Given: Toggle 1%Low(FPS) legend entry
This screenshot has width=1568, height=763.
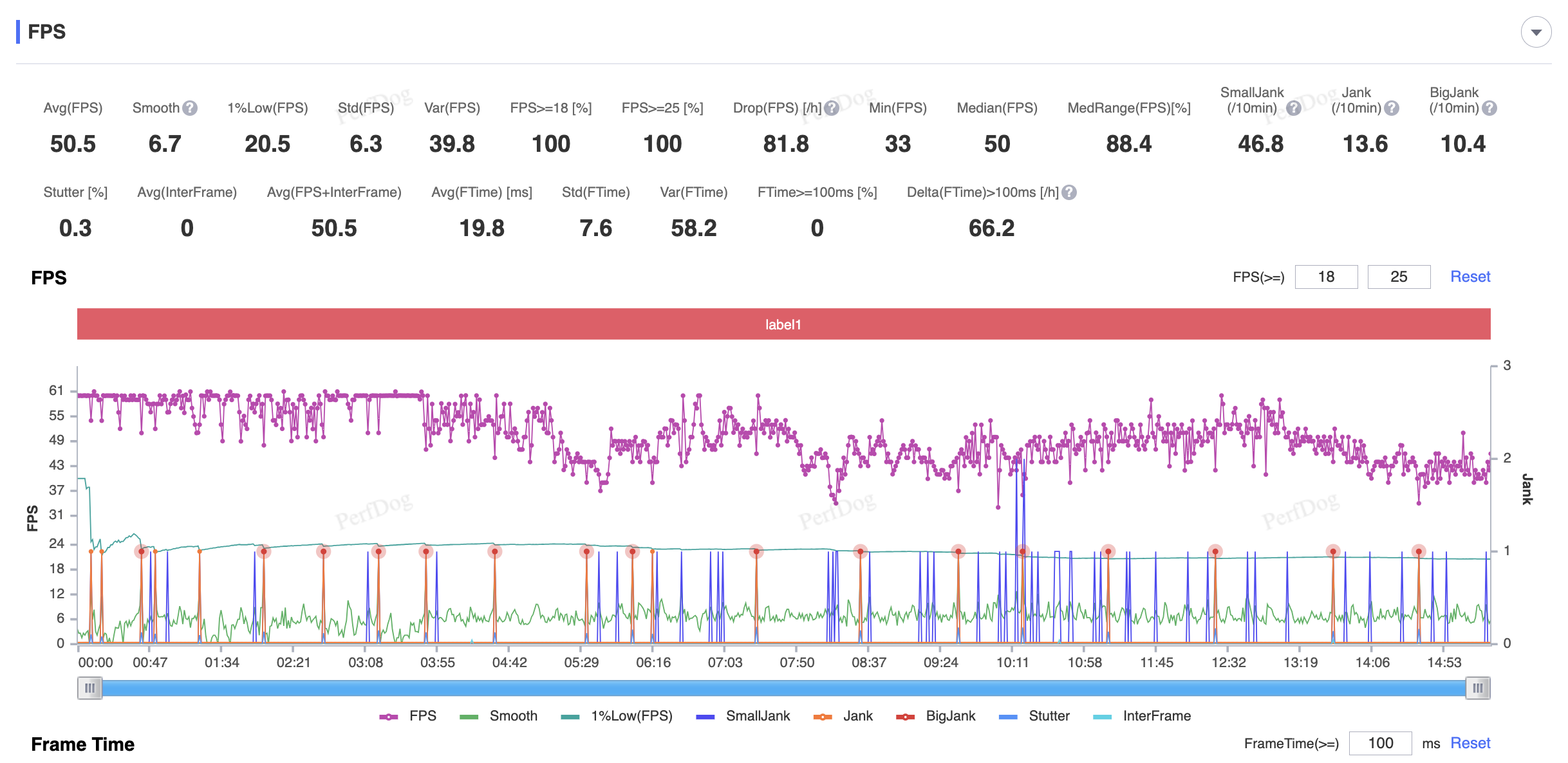Looking at the screenshot, I should click(617, 716).
